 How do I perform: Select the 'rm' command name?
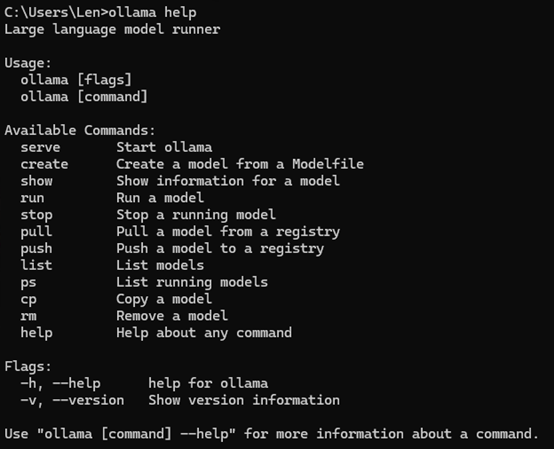click(28, 316)
